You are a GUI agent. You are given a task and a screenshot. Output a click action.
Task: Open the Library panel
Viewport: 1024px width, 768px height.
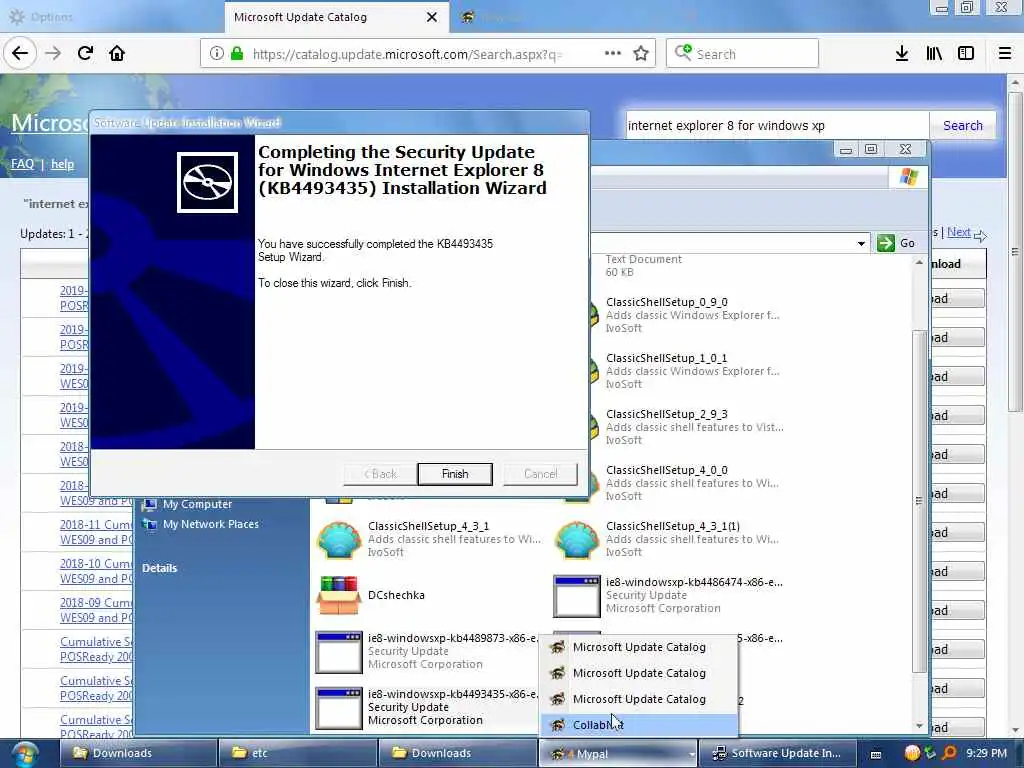click(934, 54)
